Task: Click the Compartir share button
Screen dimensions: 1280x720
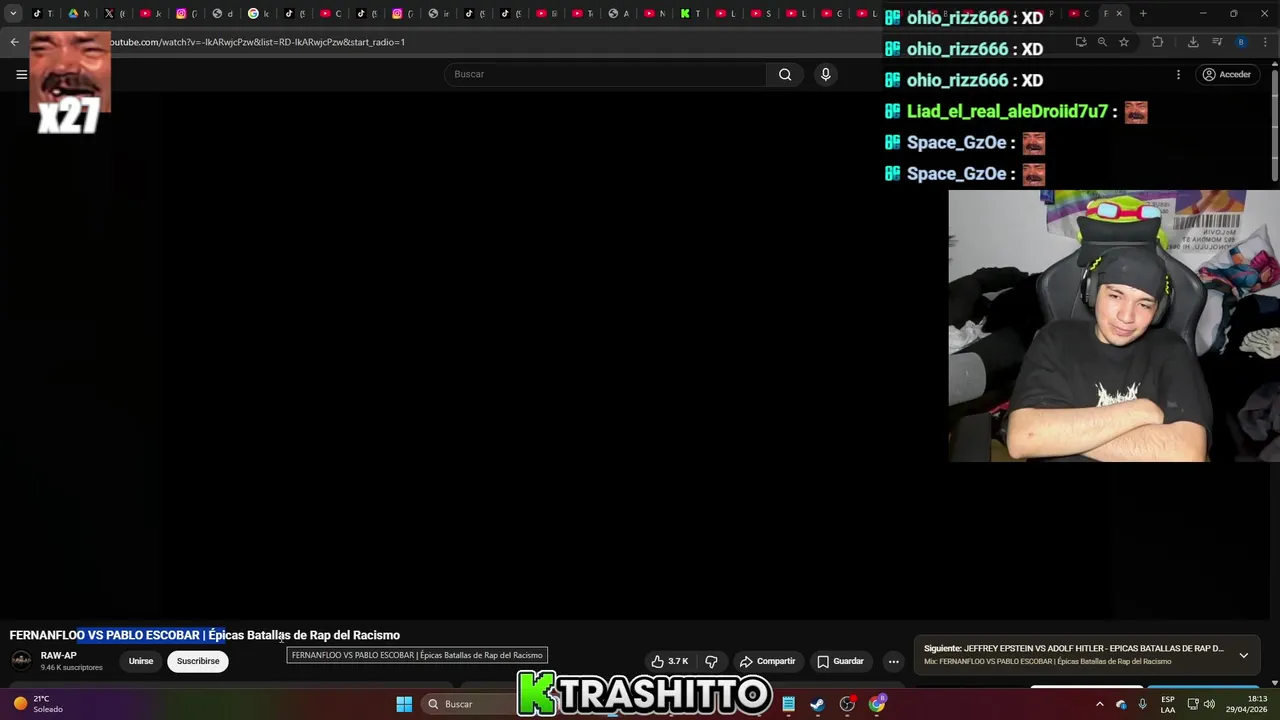Action: [x=767, y=661]
